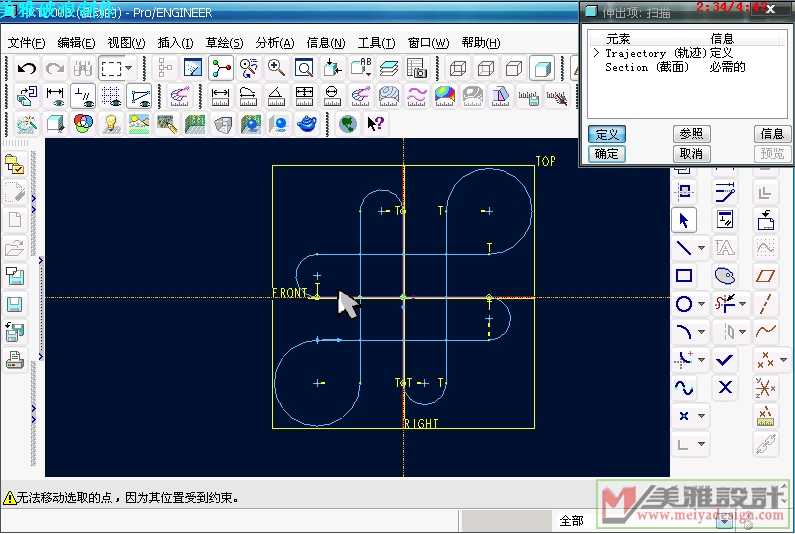Open the 工具(T) menu
795x534 pixels.
coord(376,43)
